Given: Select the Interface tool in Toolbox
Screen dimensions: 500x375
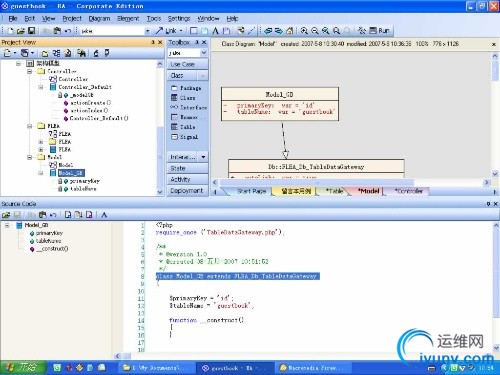Looking at the screenshot, I should 189,107.
